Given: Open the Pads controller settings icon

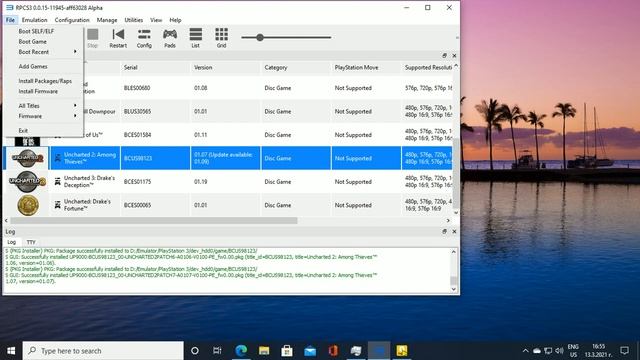Looking at the screenshot, I should pos(170,38).
